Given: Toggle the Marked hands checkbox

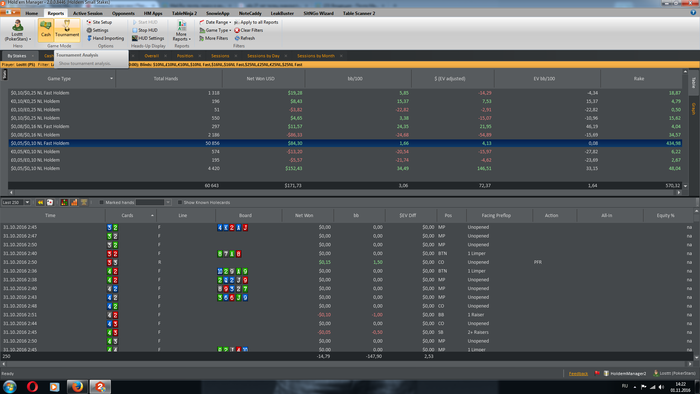Looking at the screenshot, I should [101, 202].
